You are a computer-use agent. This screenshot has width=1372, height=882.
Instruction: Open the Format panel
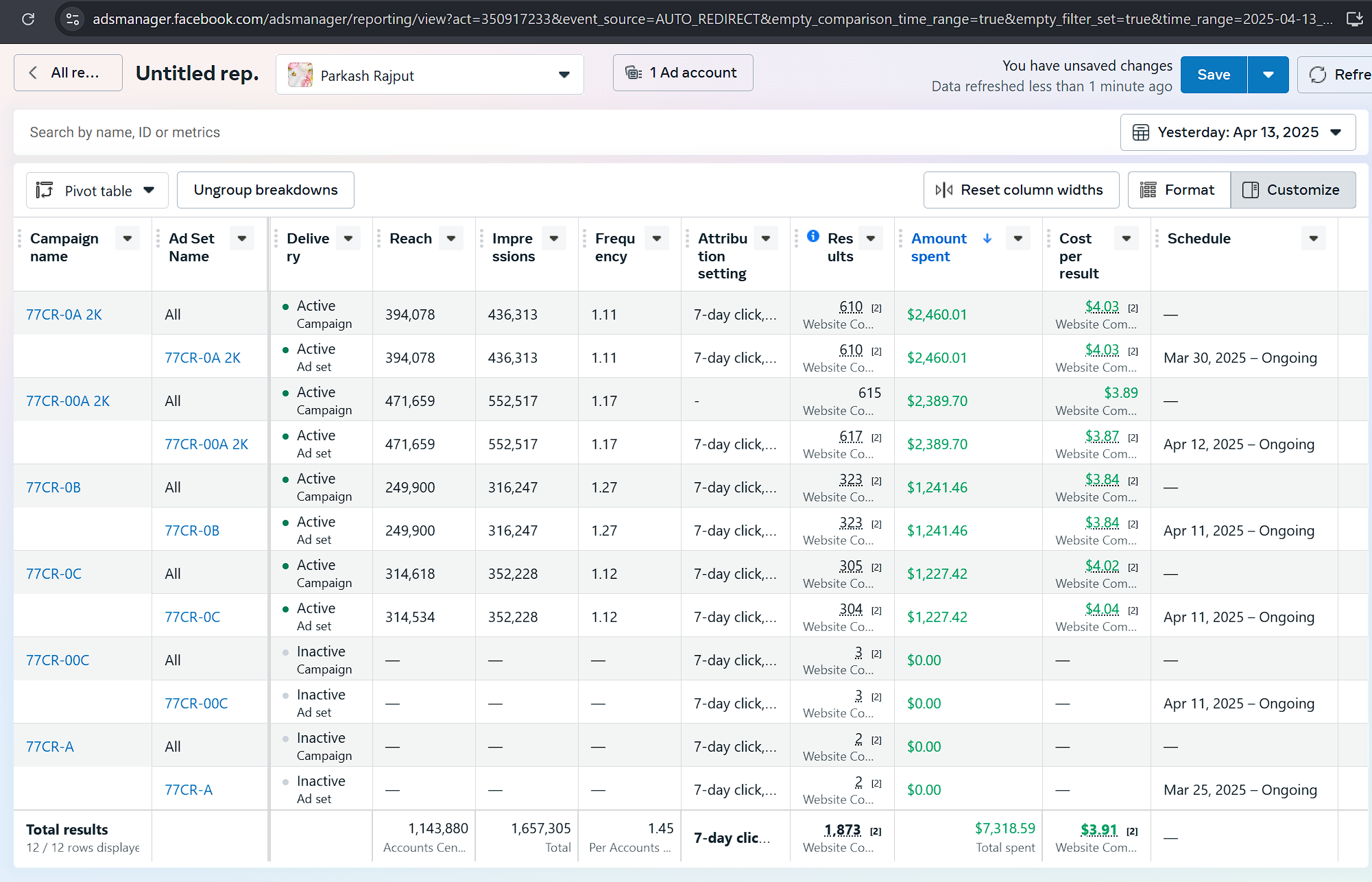1179,190
